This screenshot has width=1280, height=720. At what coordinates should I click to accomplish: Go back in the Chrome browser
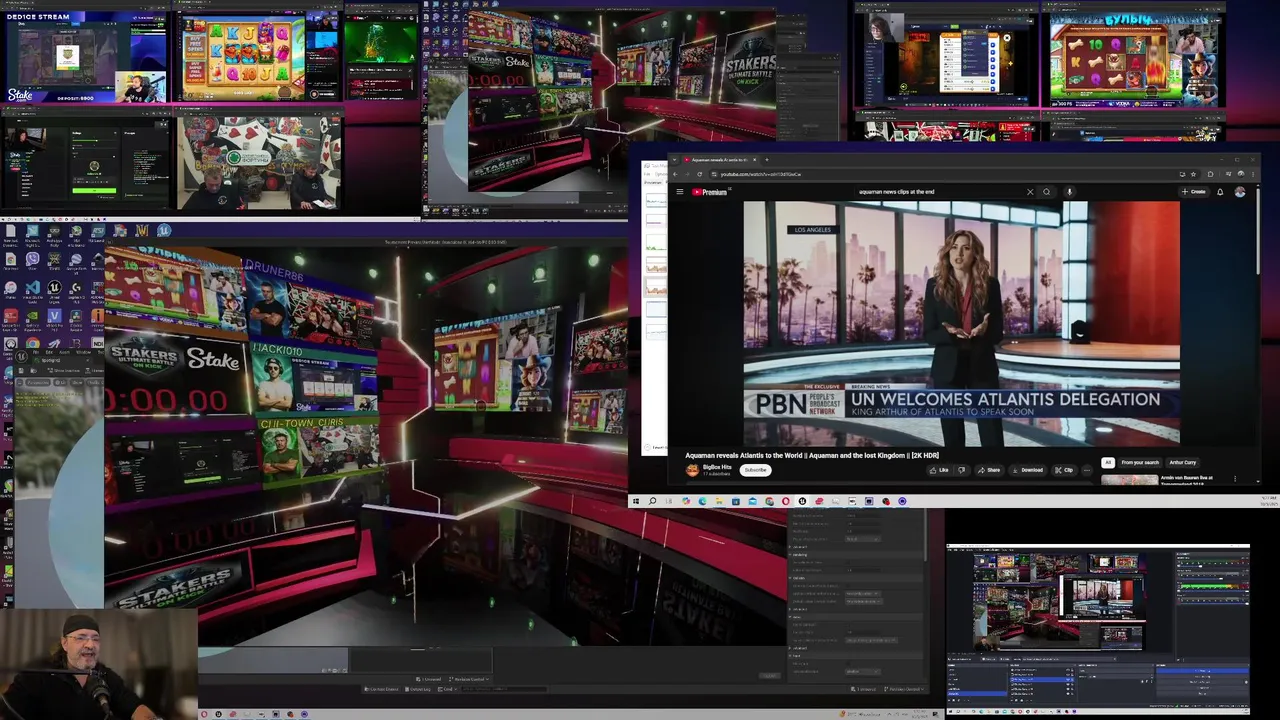click(x=675, y=174)
